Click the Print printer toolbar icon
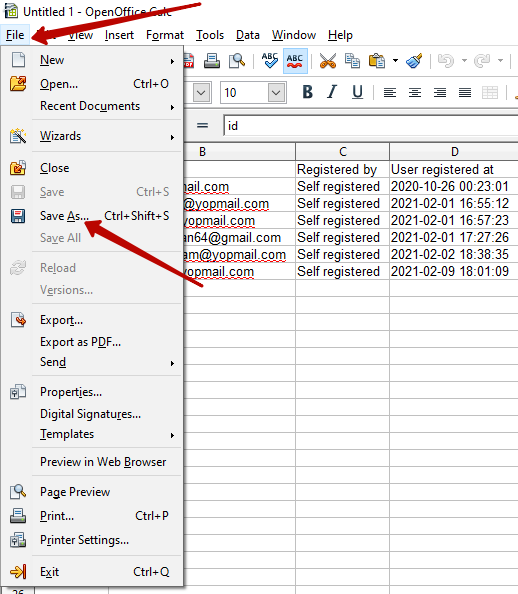The image size is (518, 594). click(212, 61)
